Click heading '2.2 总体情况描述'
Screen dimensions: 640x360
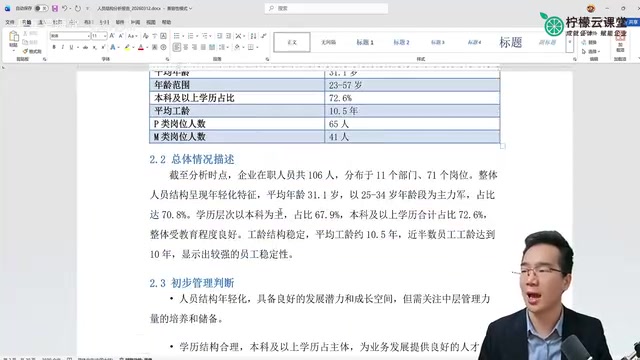coord(192,159)
